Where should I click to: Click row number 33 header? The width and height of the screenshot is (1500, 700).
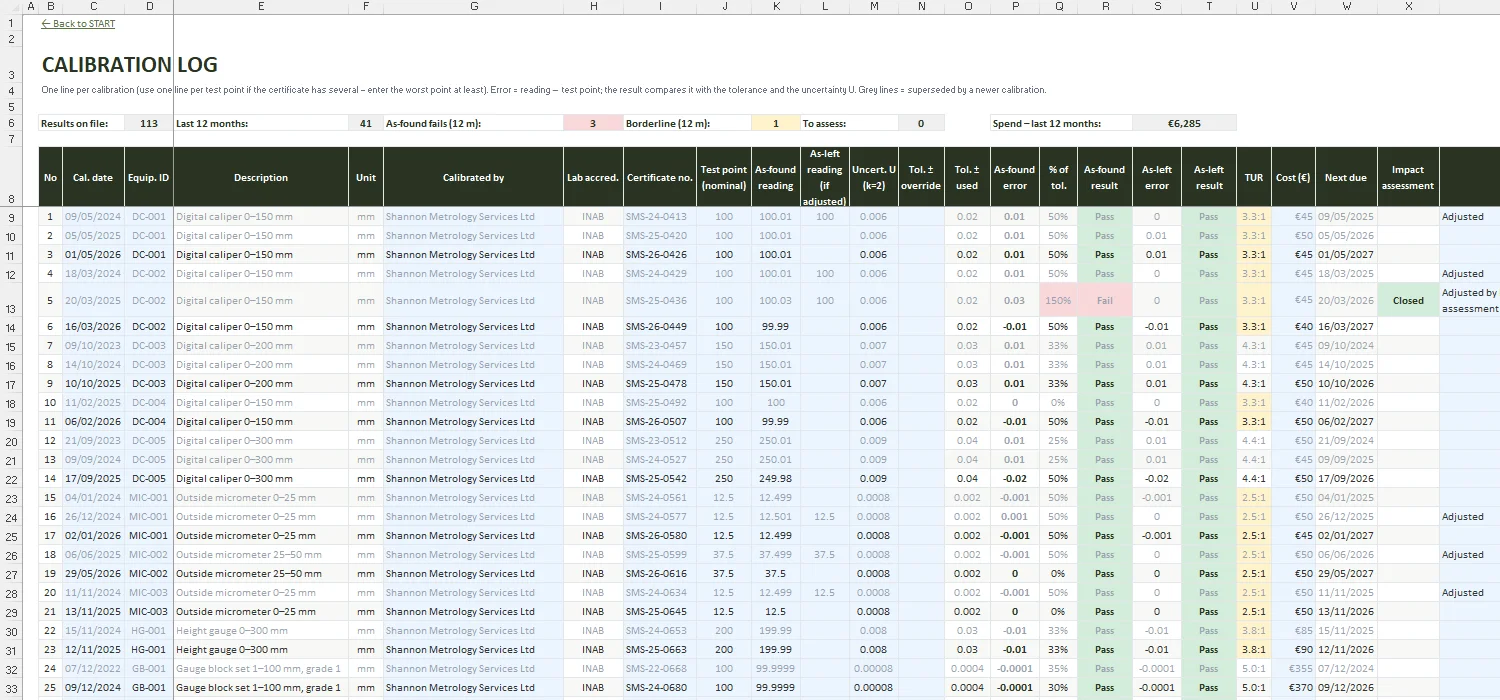pos(11,688)
